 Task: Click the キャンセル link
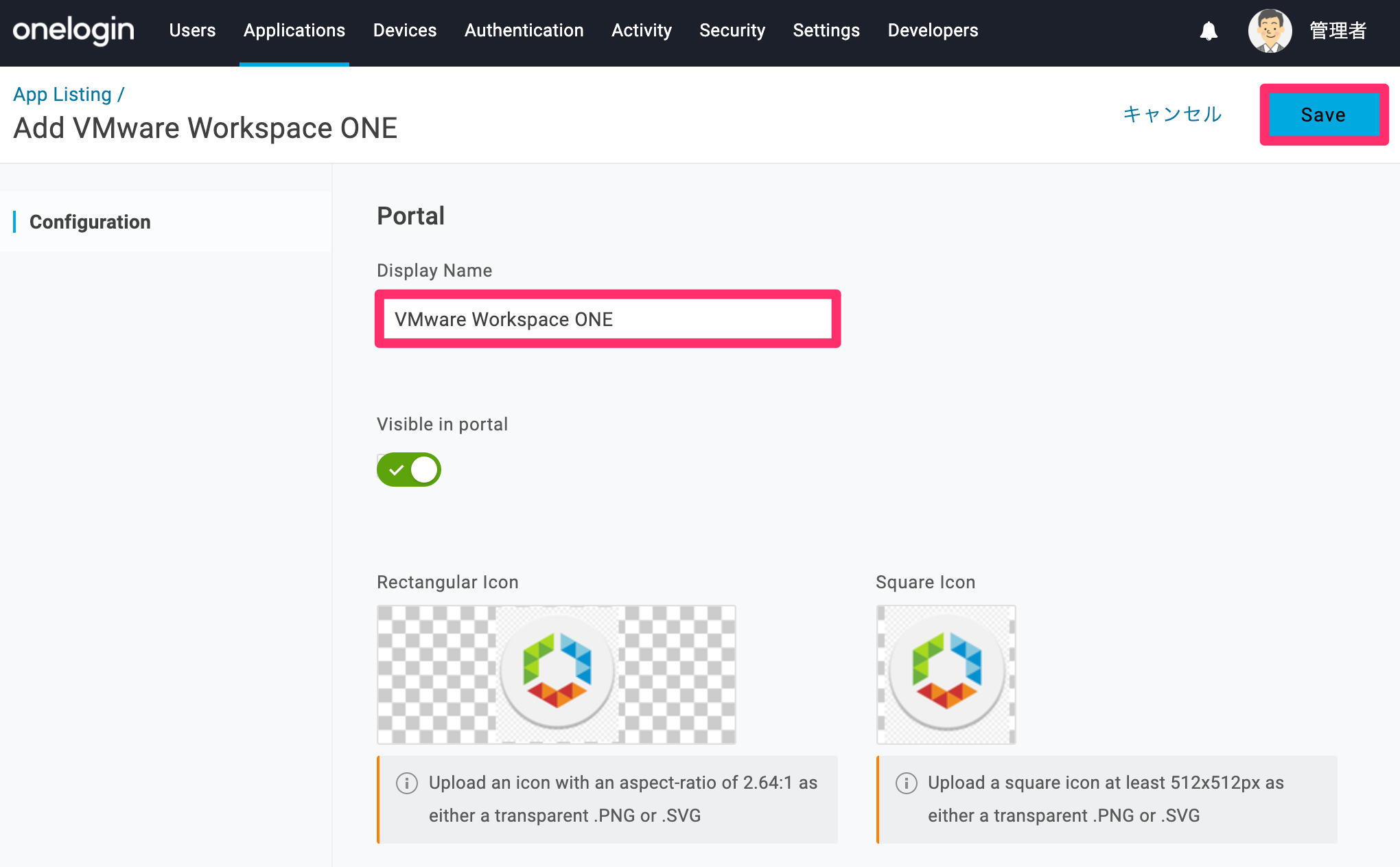[x=1173, y=114]
